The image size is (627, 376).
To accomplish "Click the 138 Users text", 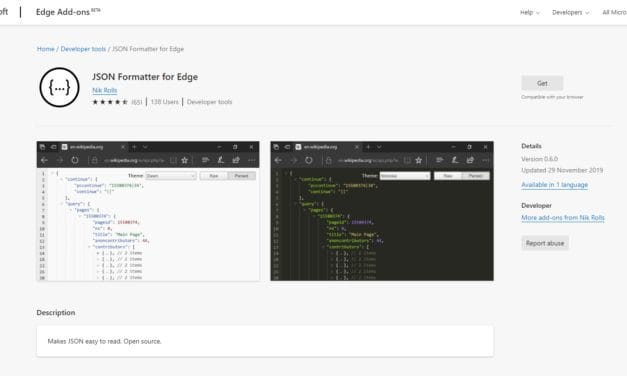I will (x=165, y=102).
